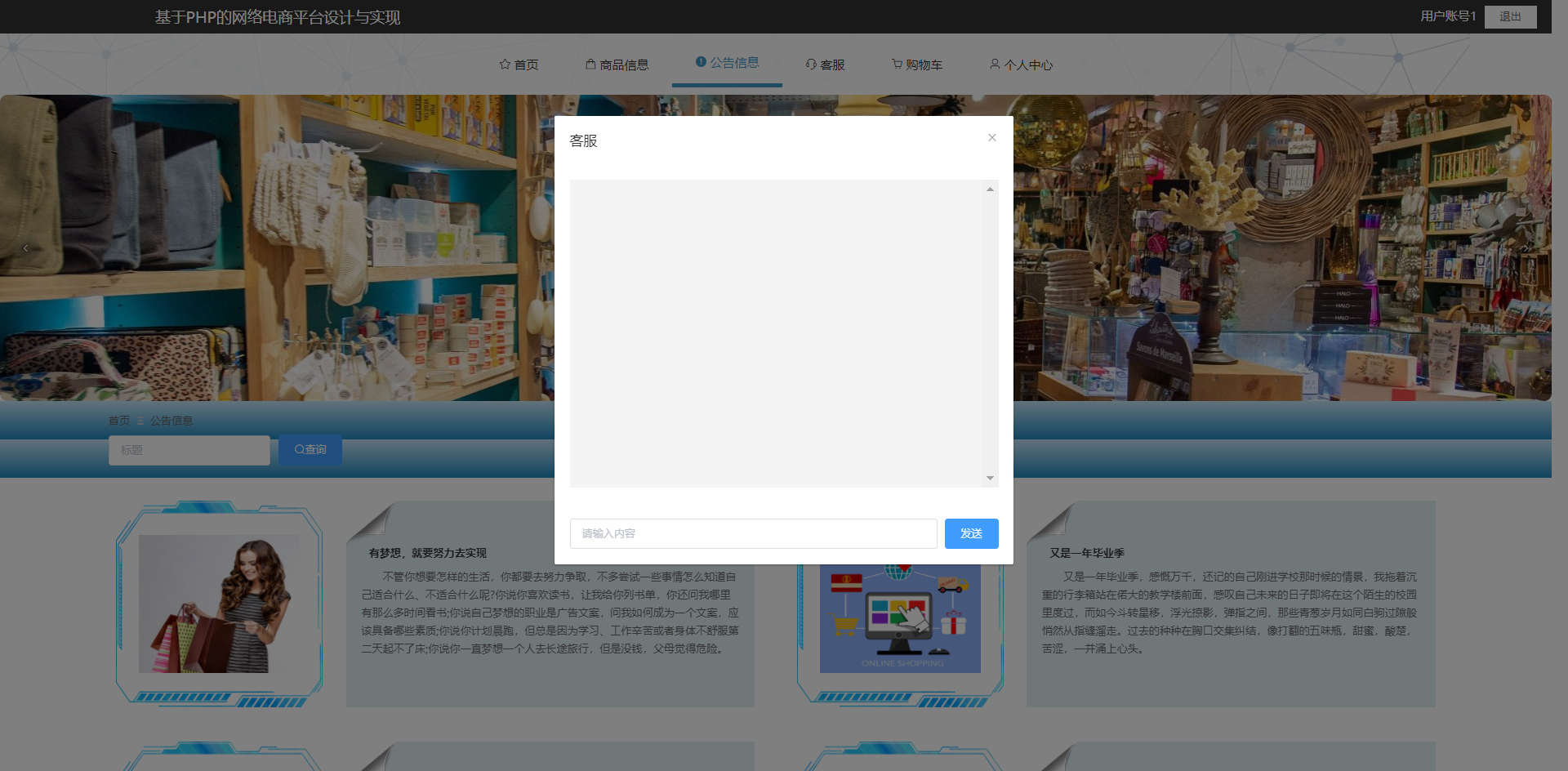Viewport: 1568px width, 771px height.
Task: Click the person icon beside 个人中心
Action: tap(995, 64)
